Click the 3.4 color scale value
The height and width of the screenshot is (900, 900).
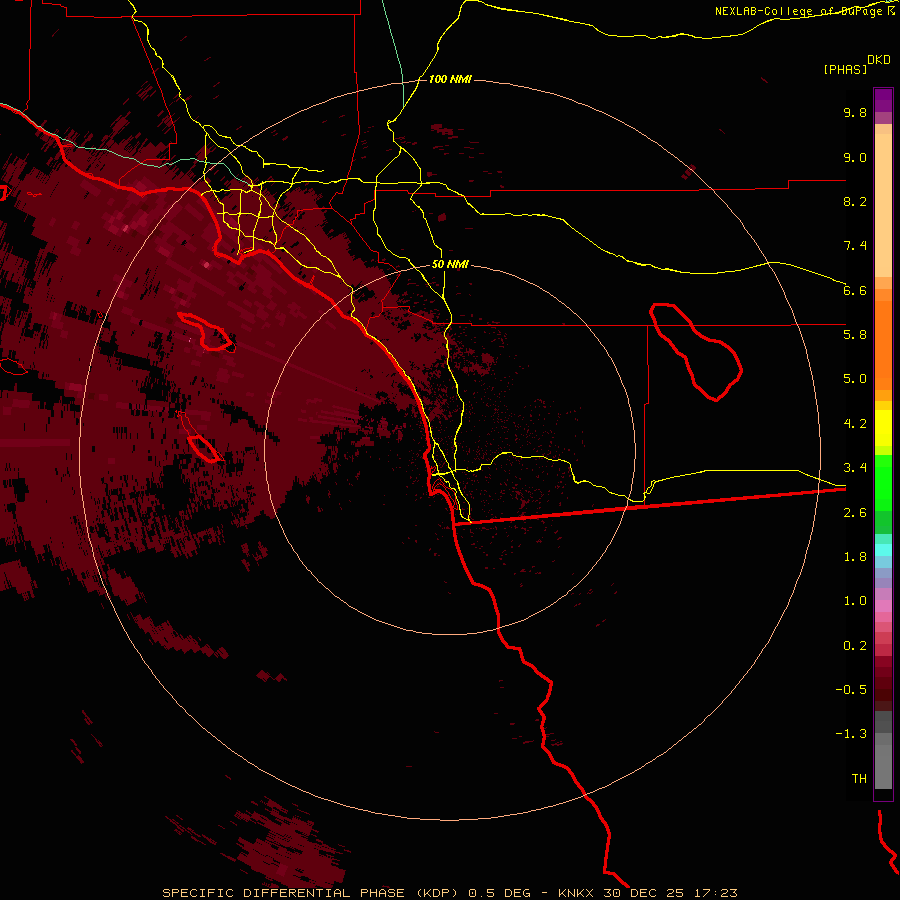click(x=855, y=468)
